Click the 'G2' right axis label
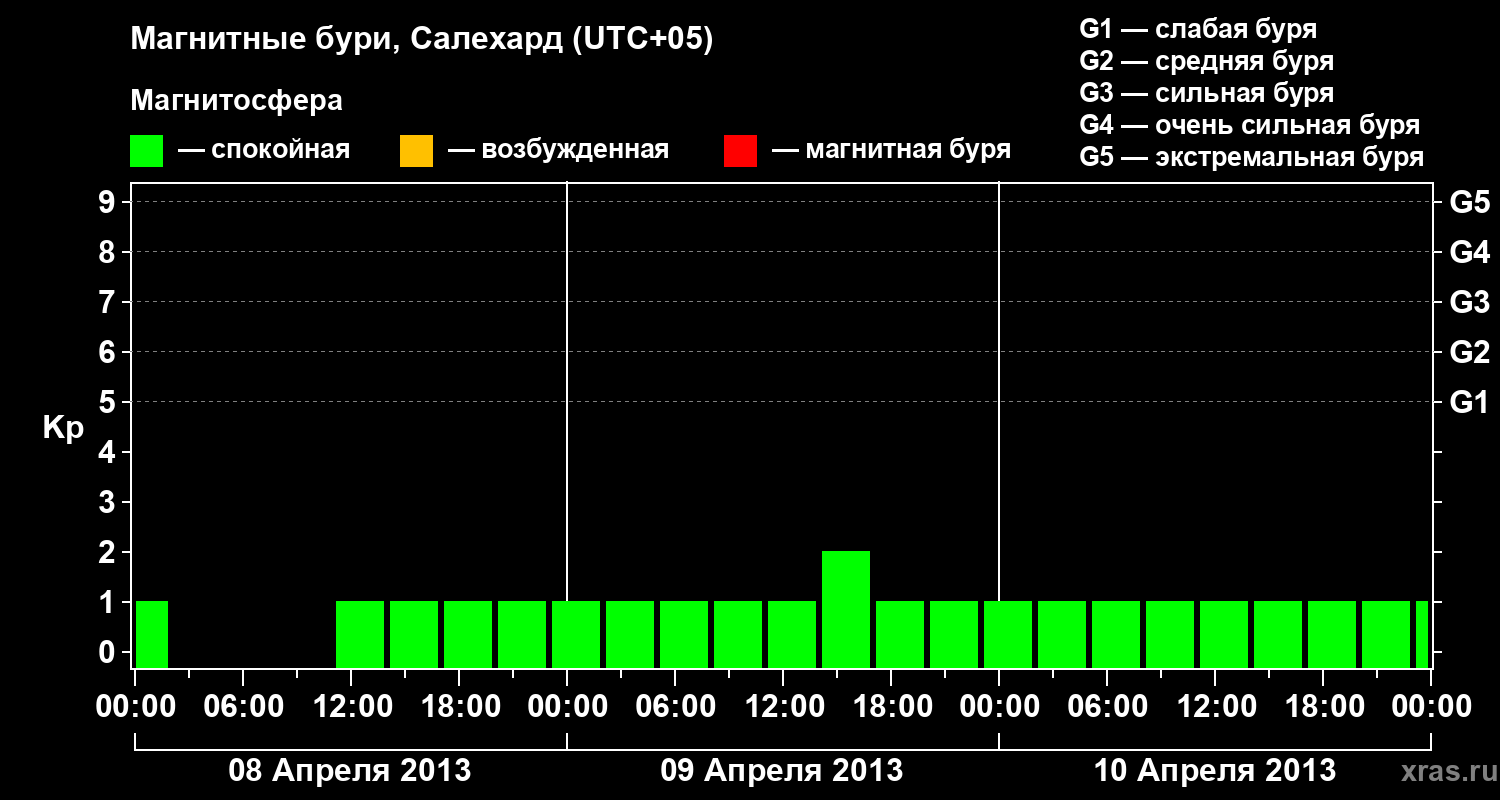The image size is (1500, 800). [x=1470, y=352]
